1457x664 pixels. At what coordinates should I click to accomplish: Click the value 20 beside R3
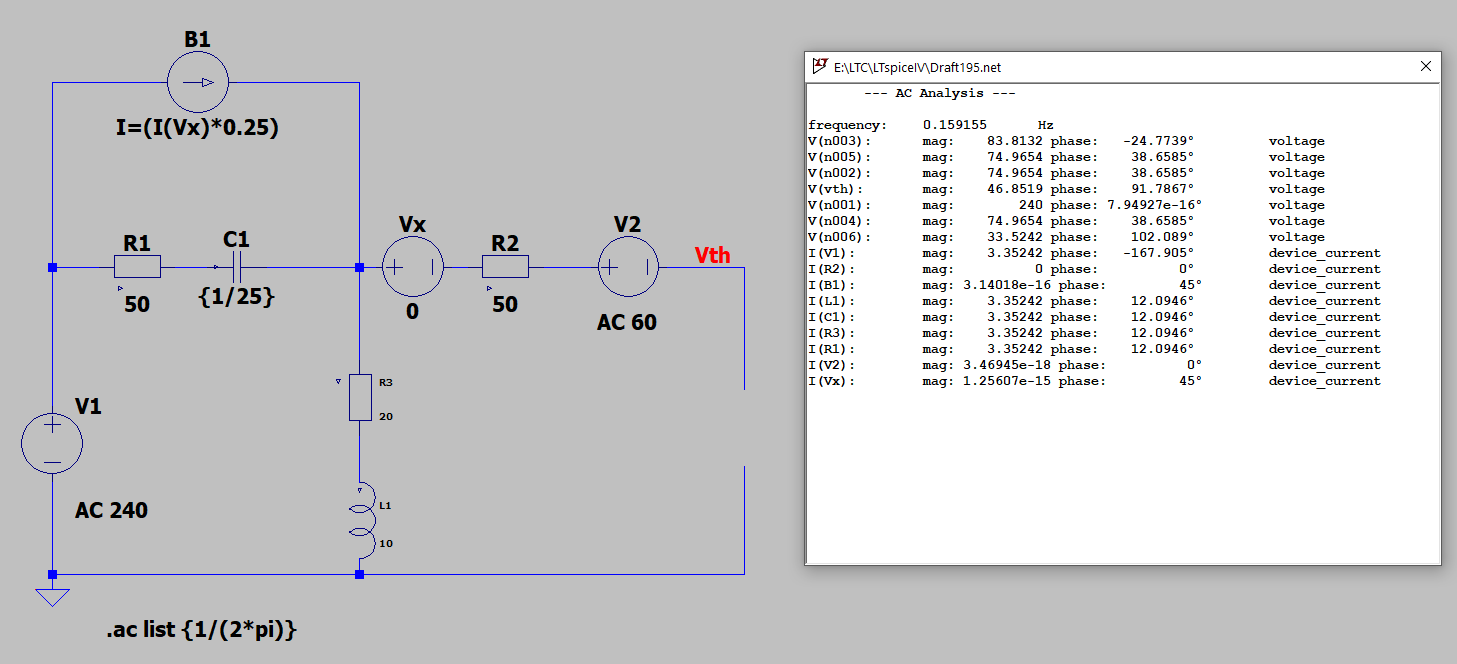click(386, 415)
